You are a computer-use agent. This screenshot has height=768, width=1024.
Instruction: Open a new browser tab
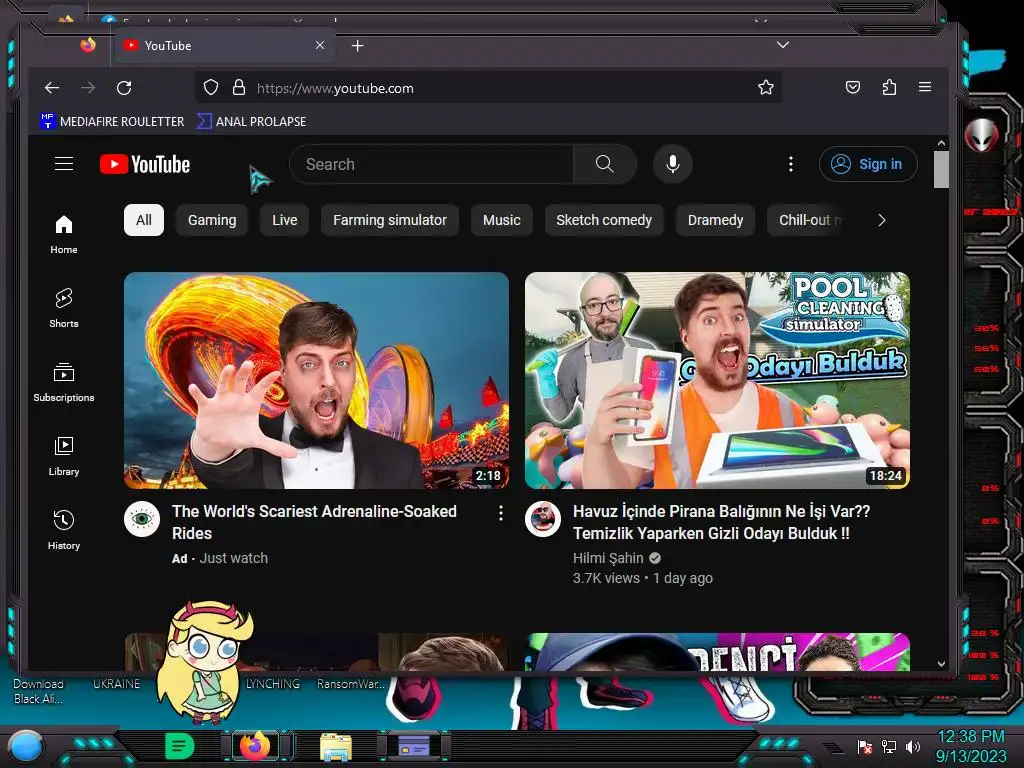357,46
